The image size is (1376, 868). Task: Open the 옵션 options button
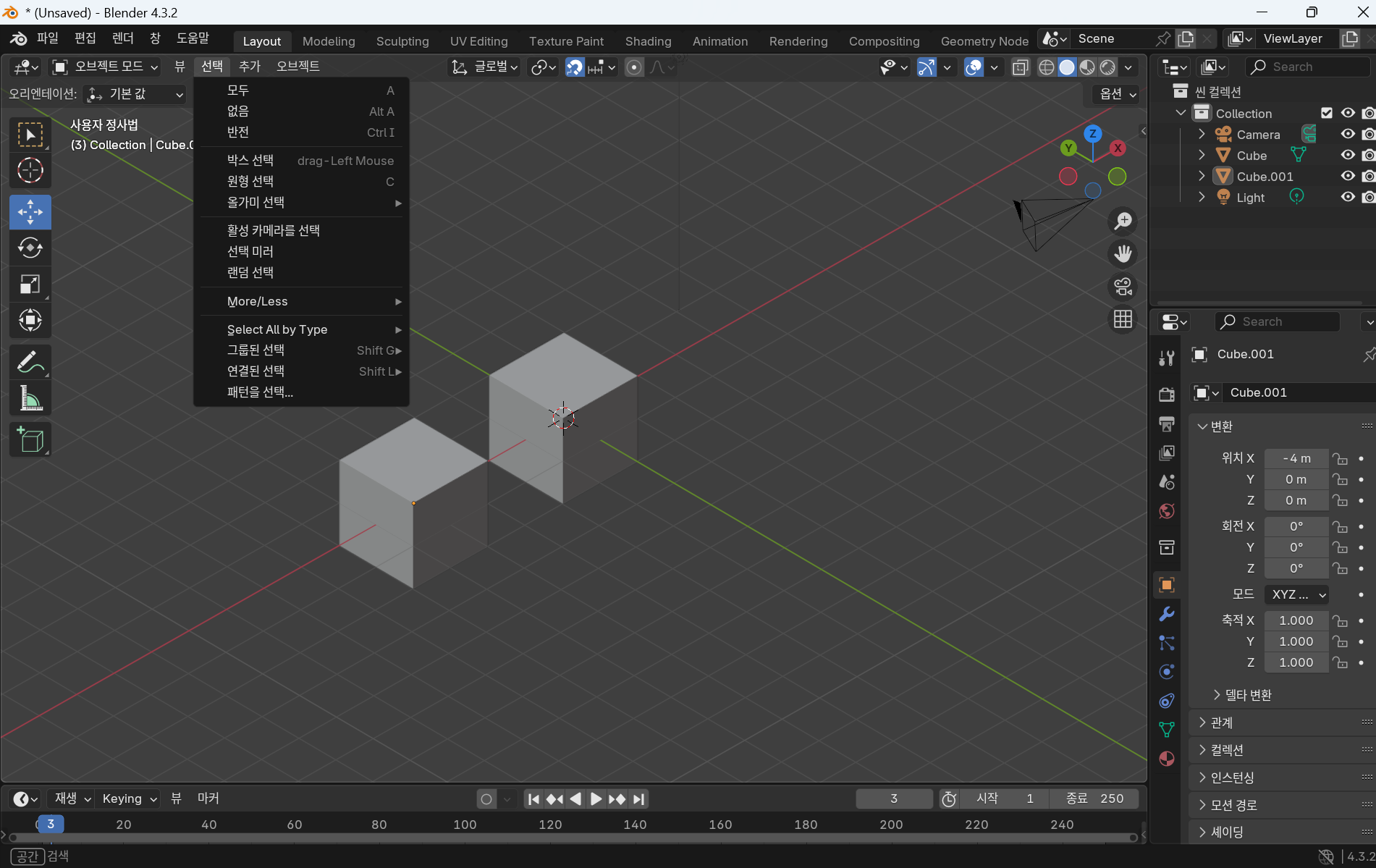pyautogui.click(x=1118, y=94)
